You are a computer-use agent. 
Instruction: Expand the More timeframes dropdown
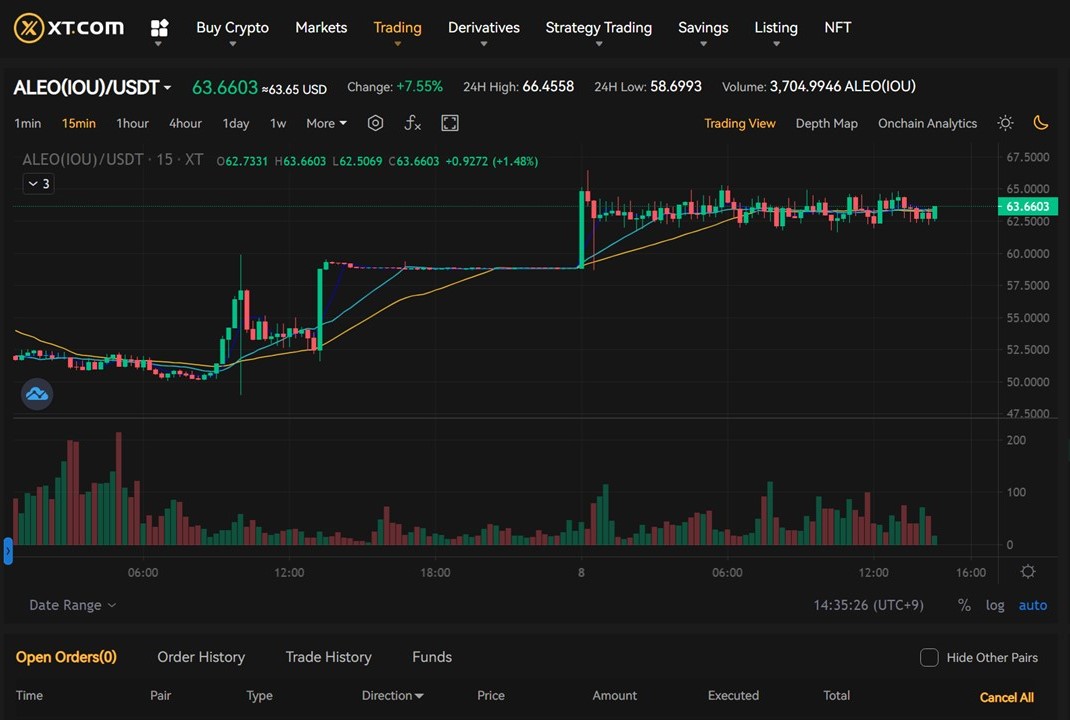click(326, 124)
